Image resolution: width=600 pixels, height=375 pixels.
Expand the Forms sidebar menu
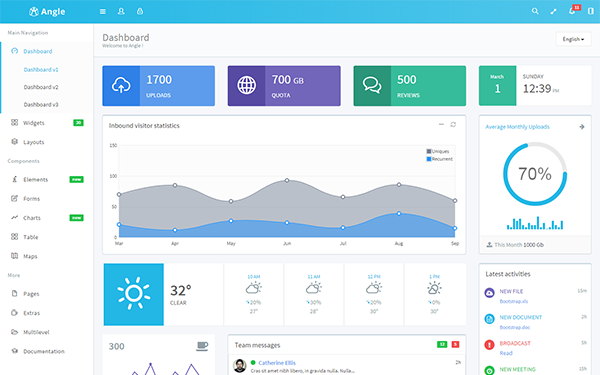click(47, 199)
